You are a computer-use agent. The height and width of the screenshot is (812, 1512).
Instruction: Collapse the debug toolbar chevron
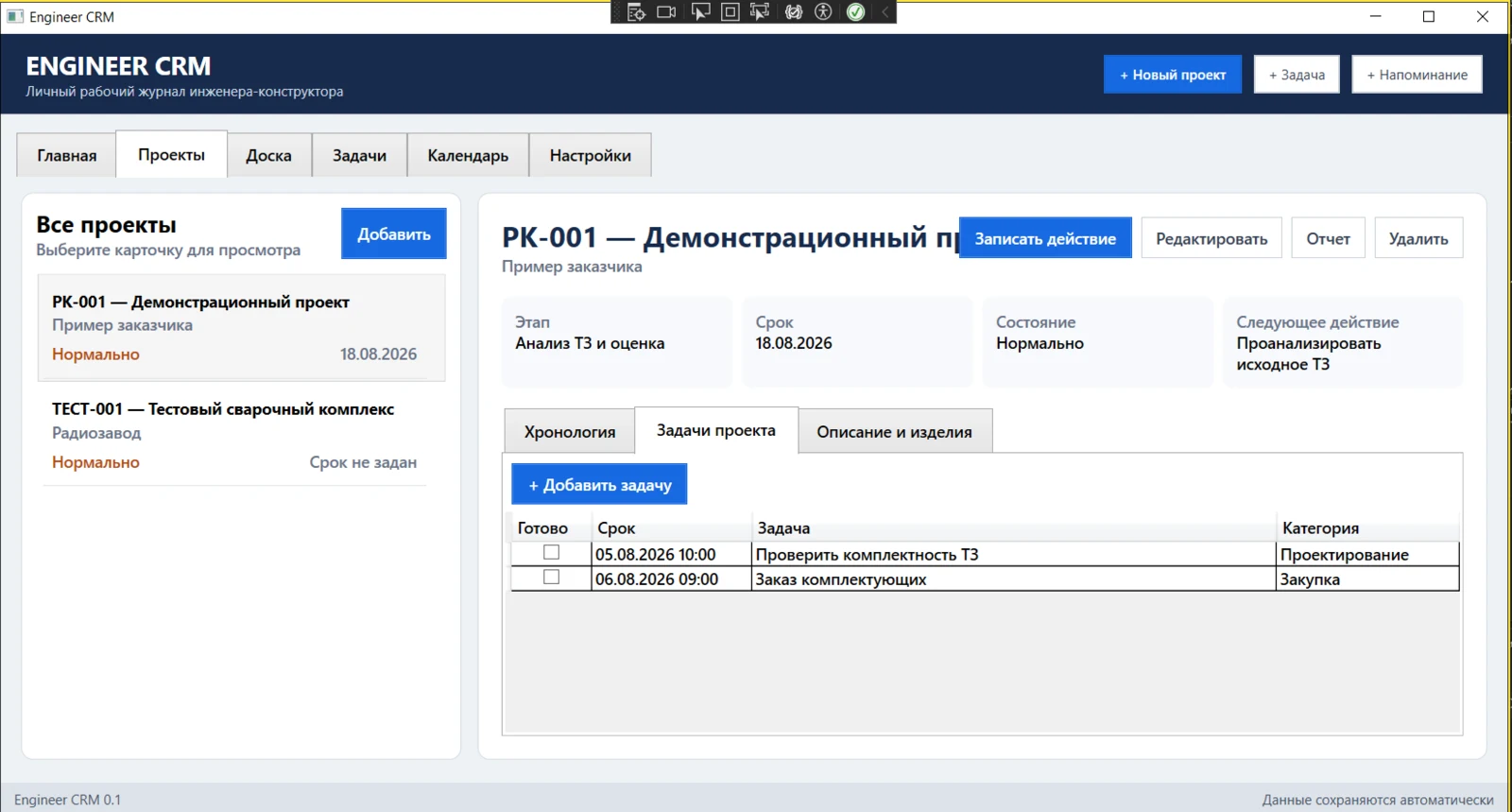[885, 12]
